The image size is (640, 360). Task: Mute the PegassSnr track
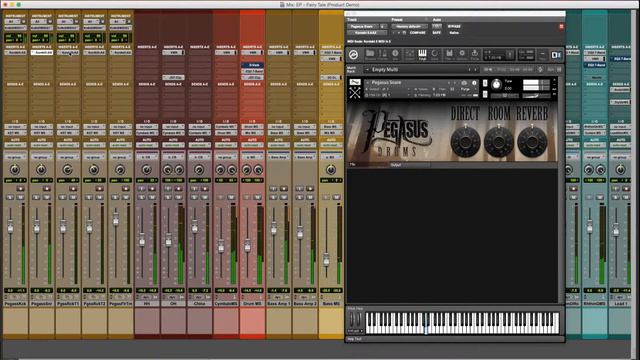point(47,198)
